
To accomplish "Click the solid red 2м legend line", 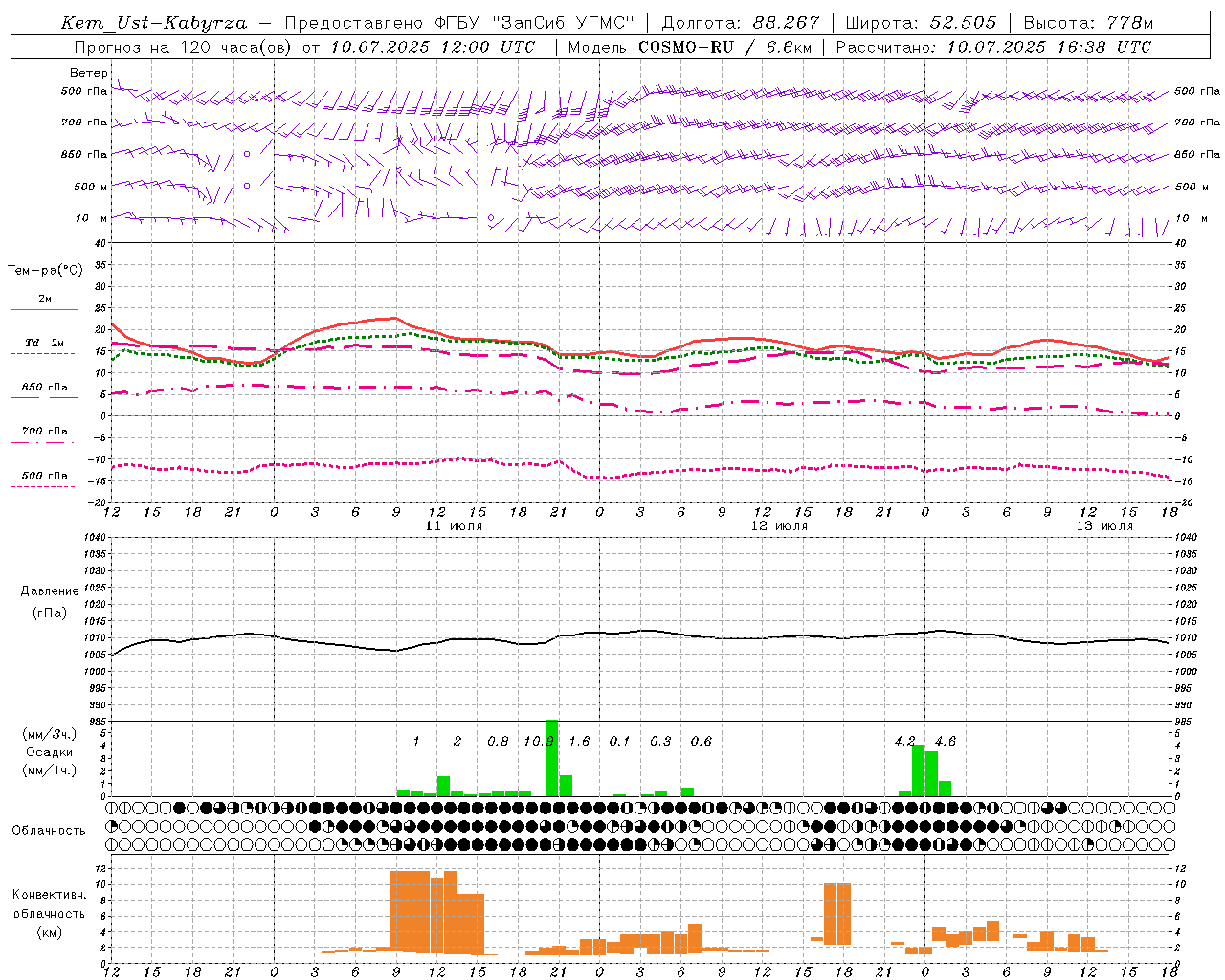I will pyautogui.click(x=44, y=309).
